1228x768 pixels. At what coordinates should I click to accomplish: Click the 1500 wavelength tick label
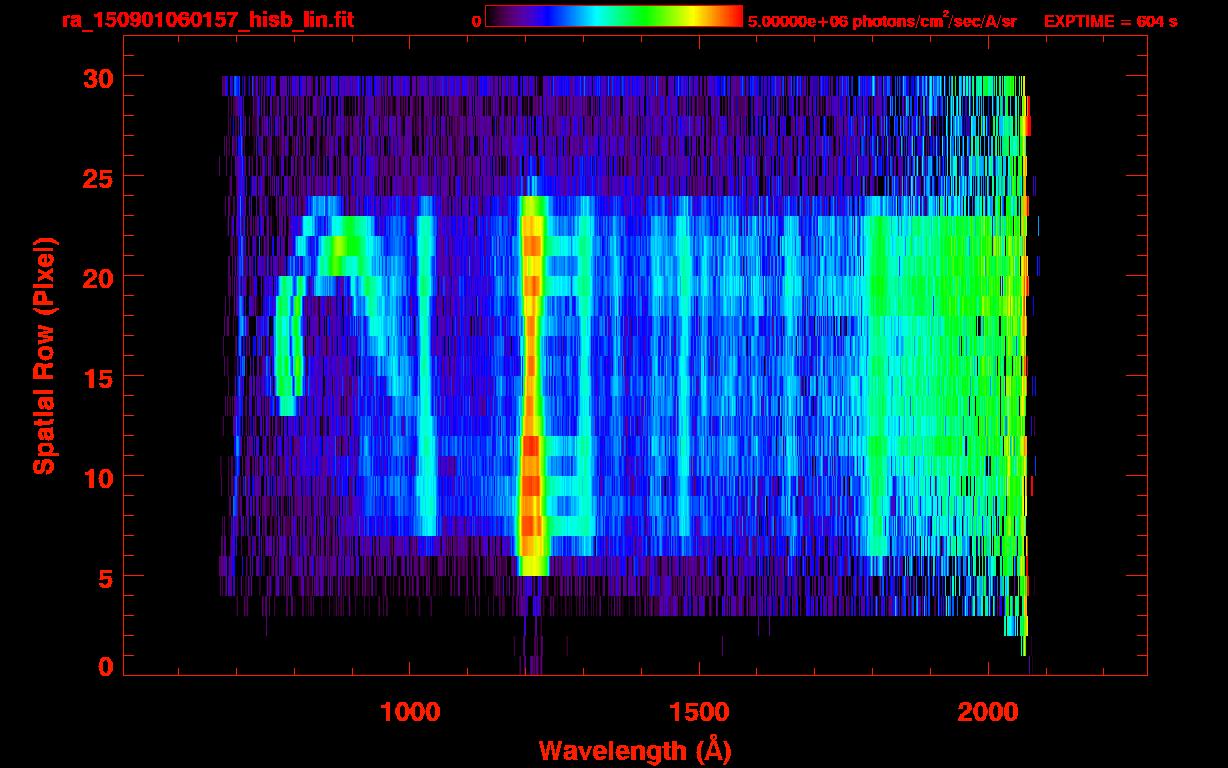tap(699, 712)
